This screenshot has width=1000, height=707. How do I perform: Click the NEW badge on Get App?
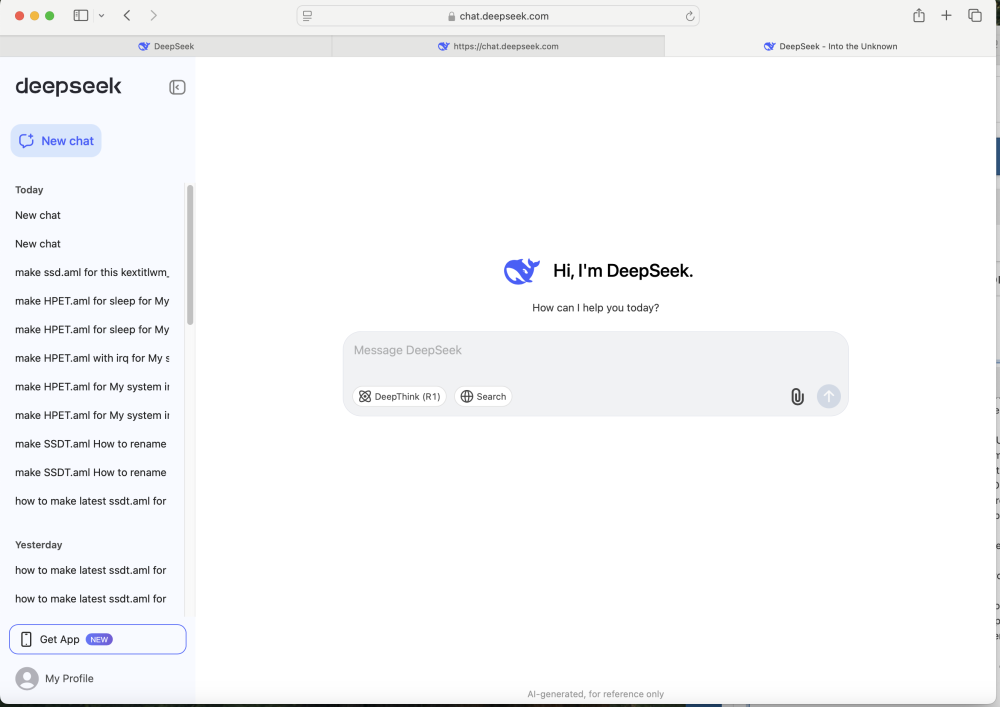pos(99,639)
